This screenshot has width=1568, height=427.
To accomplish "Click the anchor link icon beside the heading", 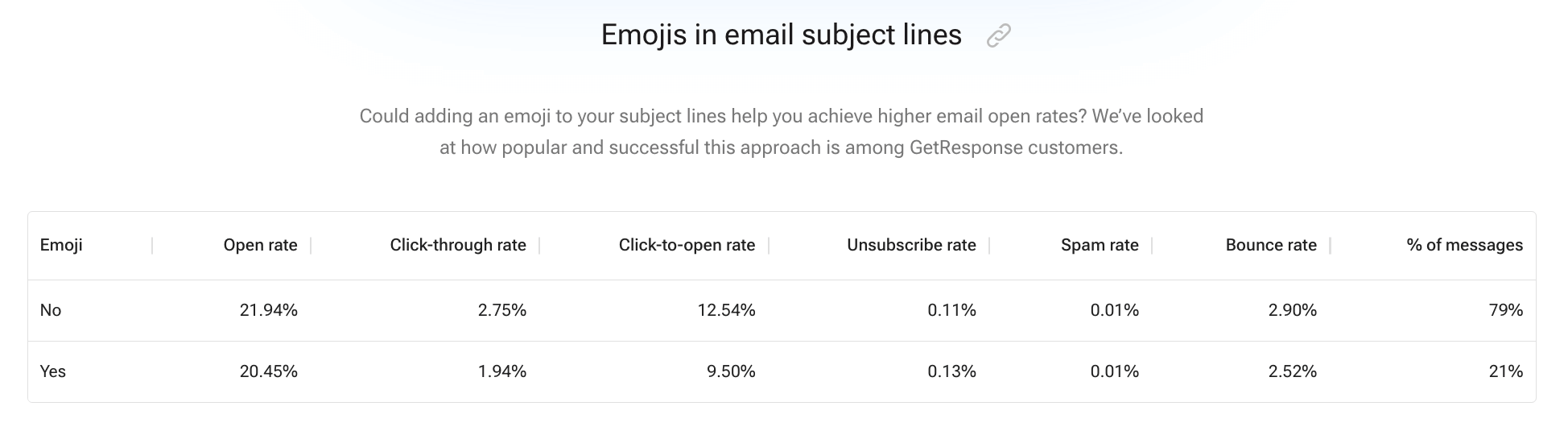I will 998,36.
